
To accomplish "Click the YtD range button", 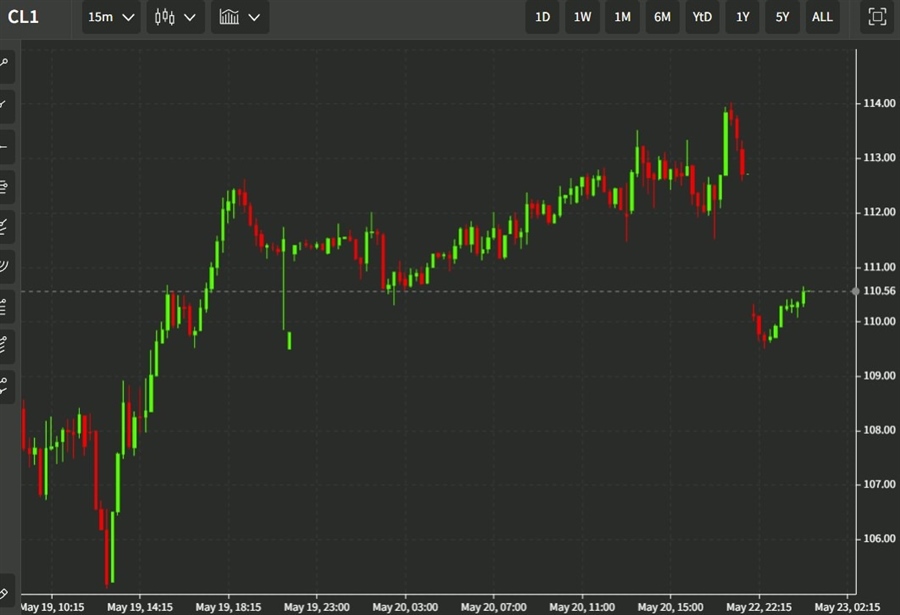I will click(x=701, y=17).
